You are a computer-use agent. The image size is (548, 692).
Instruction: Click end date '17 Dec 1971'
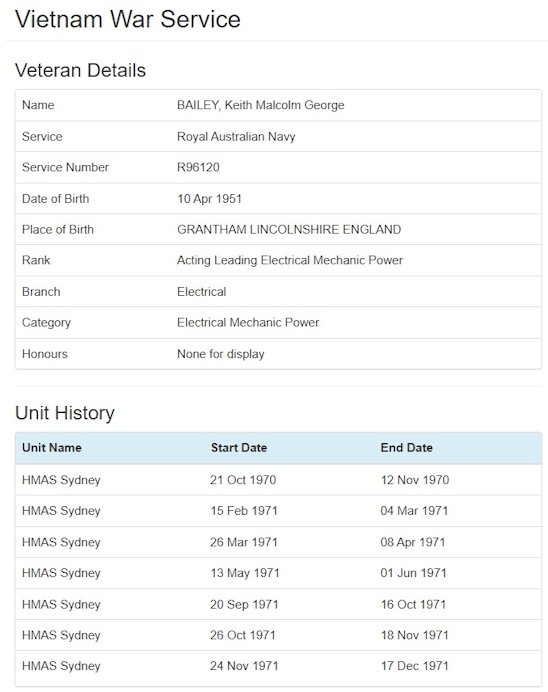(x=415, y=666)
